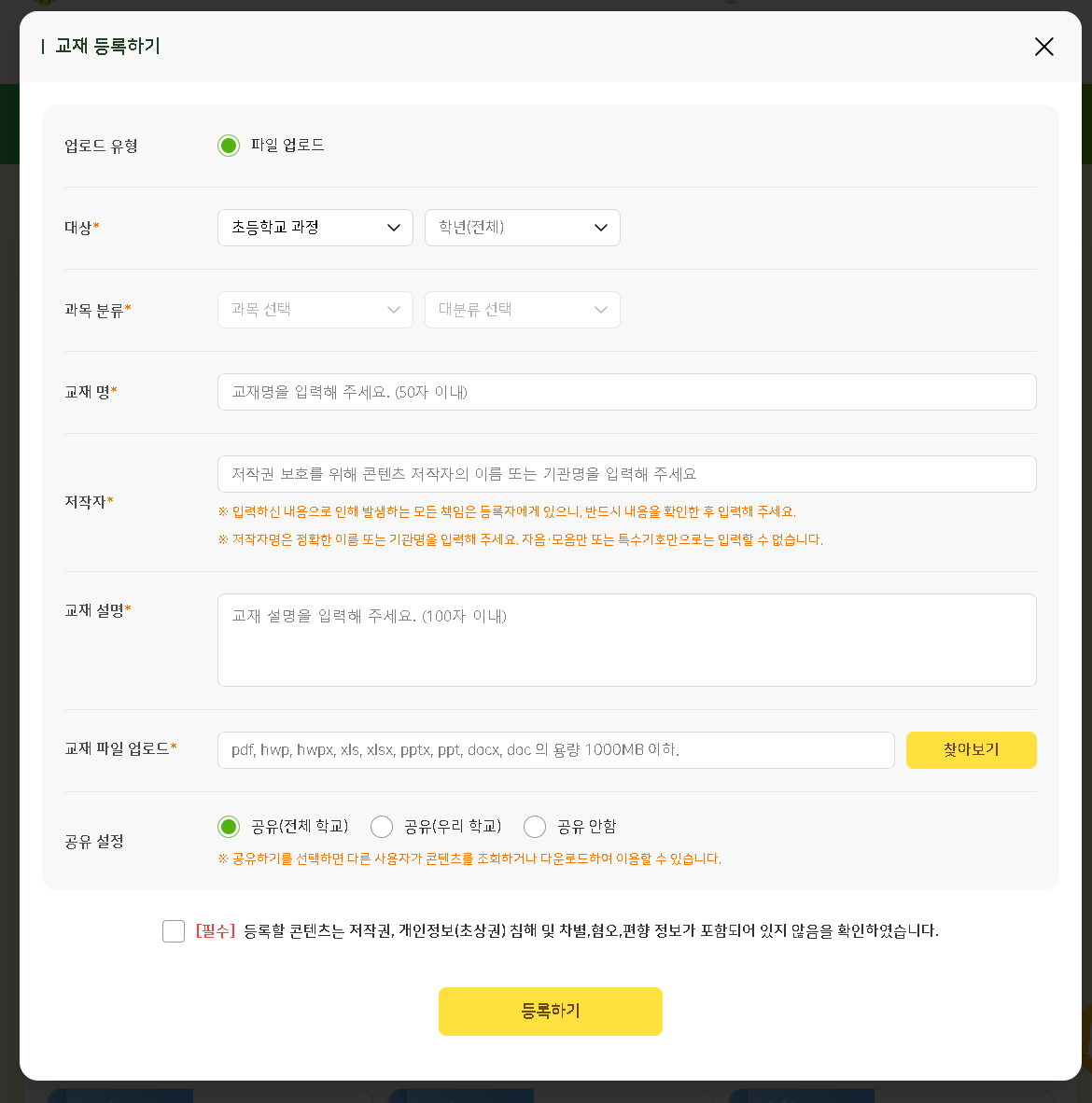Focus the 저작자 name input field

pyautogui.click(x=626, y=474)
